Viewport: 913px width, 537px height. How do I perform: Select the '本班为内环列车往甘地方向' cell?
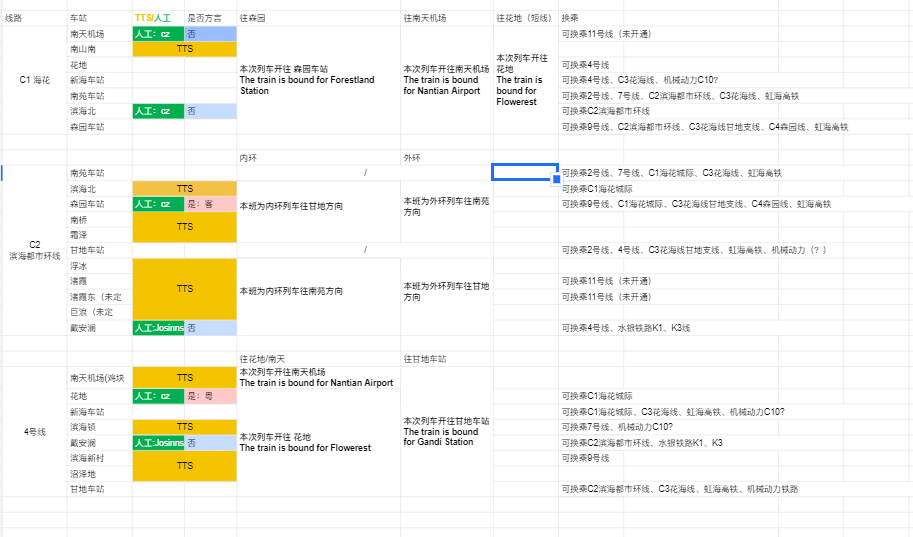tap(318, 205)
